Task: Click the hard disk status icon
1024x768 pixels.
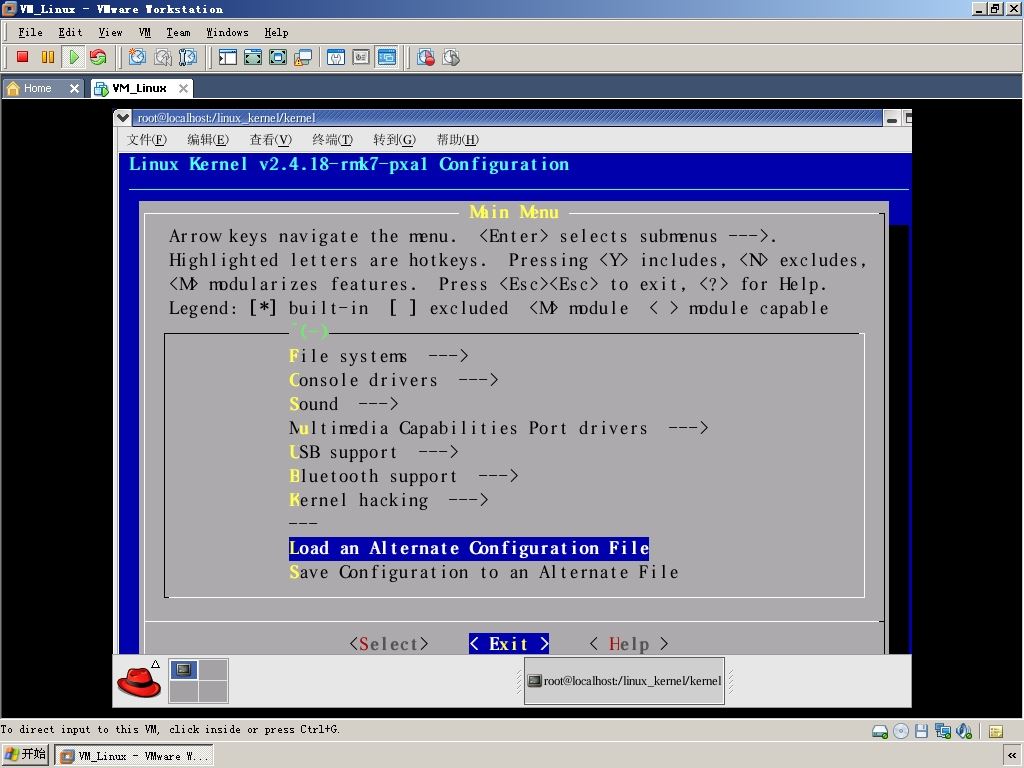Action: (880, 731)
